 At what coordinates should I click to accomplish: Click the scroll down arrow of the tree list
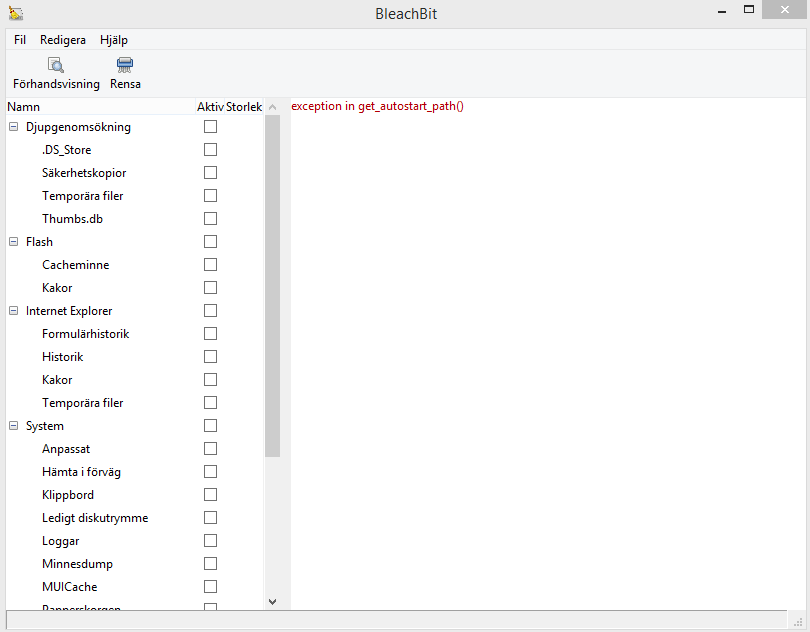pyautogui.click(x=273, y=602)
